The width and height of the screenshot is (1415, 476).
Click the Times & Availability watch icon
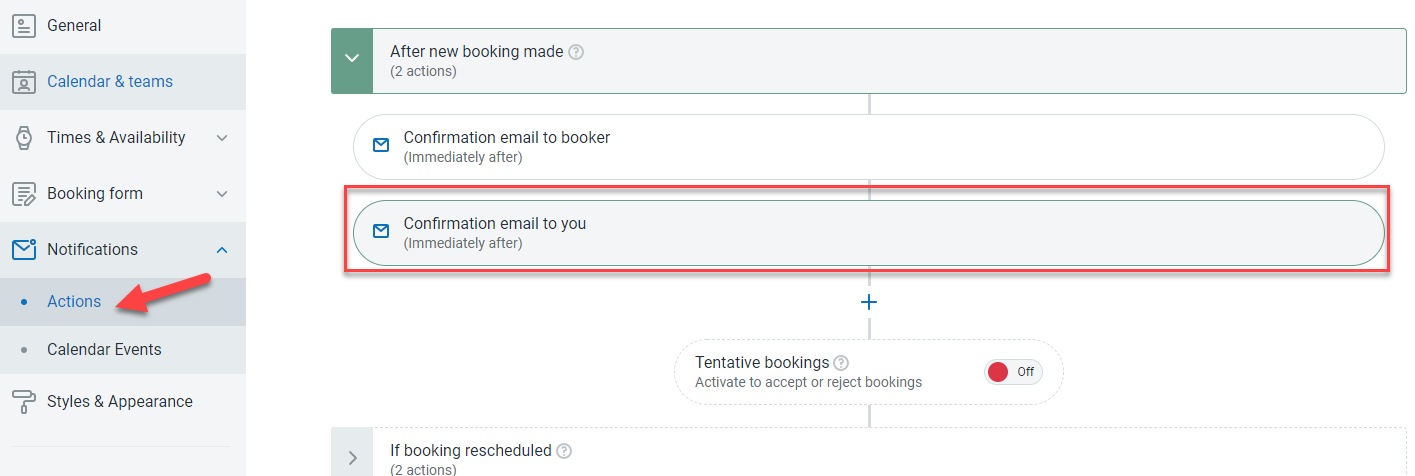tap(24, 138)
